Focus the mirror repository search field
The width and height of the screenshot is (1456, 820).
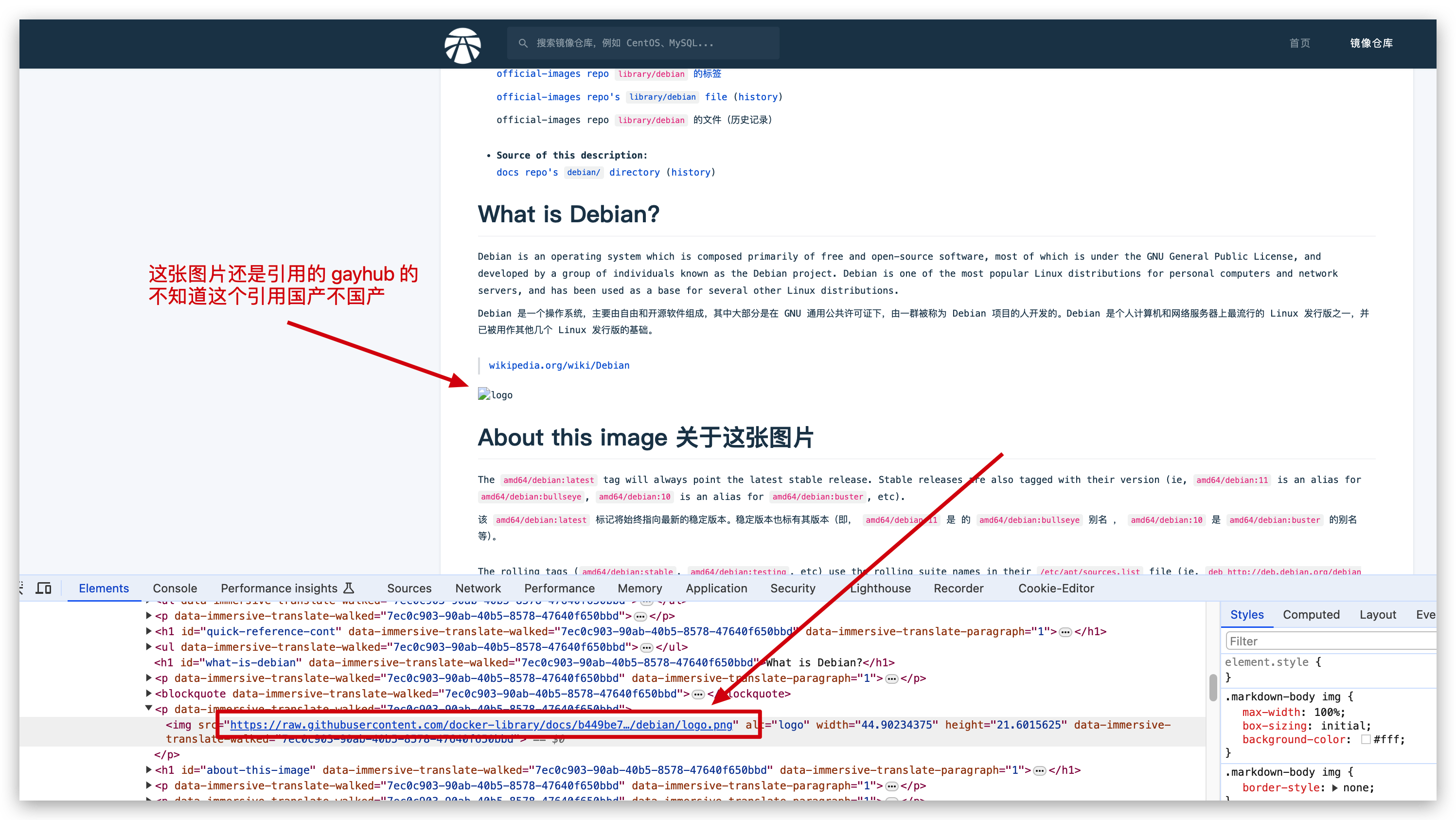pos(643,43)
